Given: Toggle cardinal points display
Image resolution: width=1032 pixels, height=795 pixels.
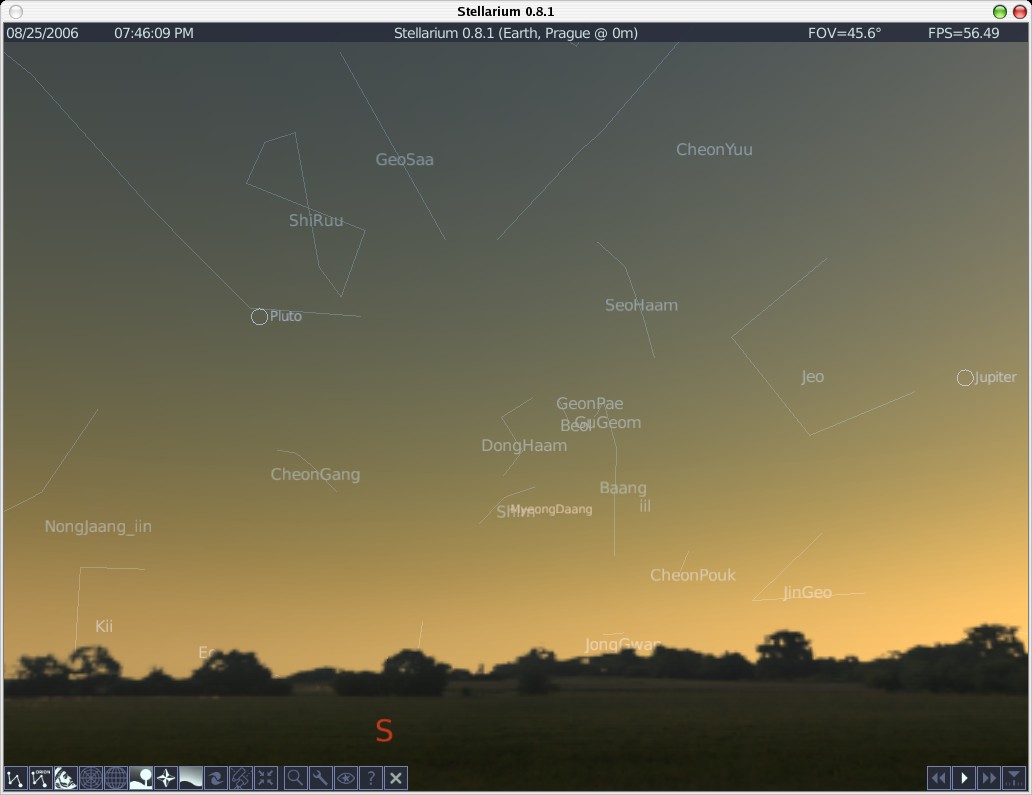Looking at the screenshot, I should (165, 777).
